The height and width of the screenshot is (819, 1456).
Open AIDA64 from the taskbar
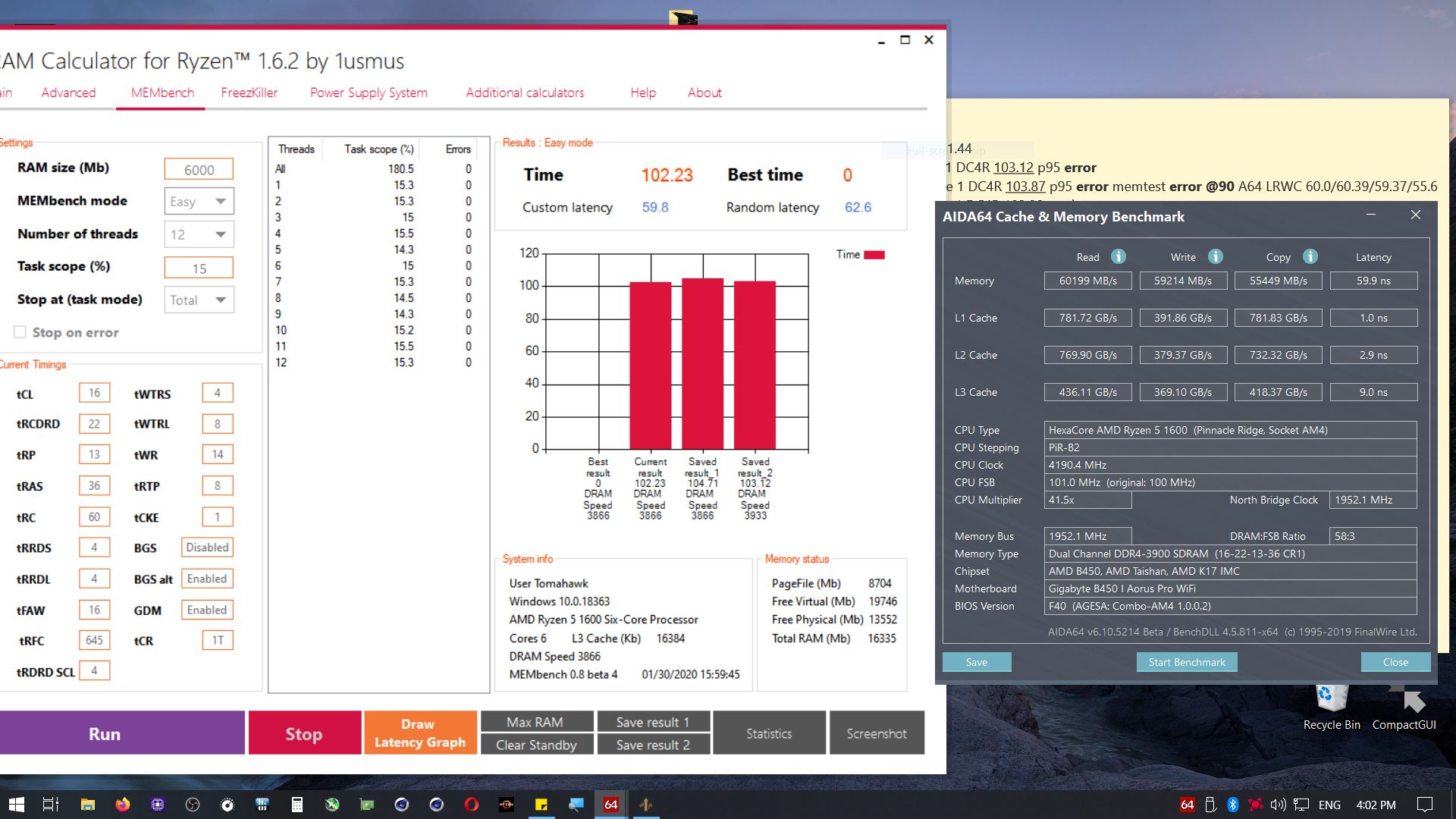click(610, 805)
